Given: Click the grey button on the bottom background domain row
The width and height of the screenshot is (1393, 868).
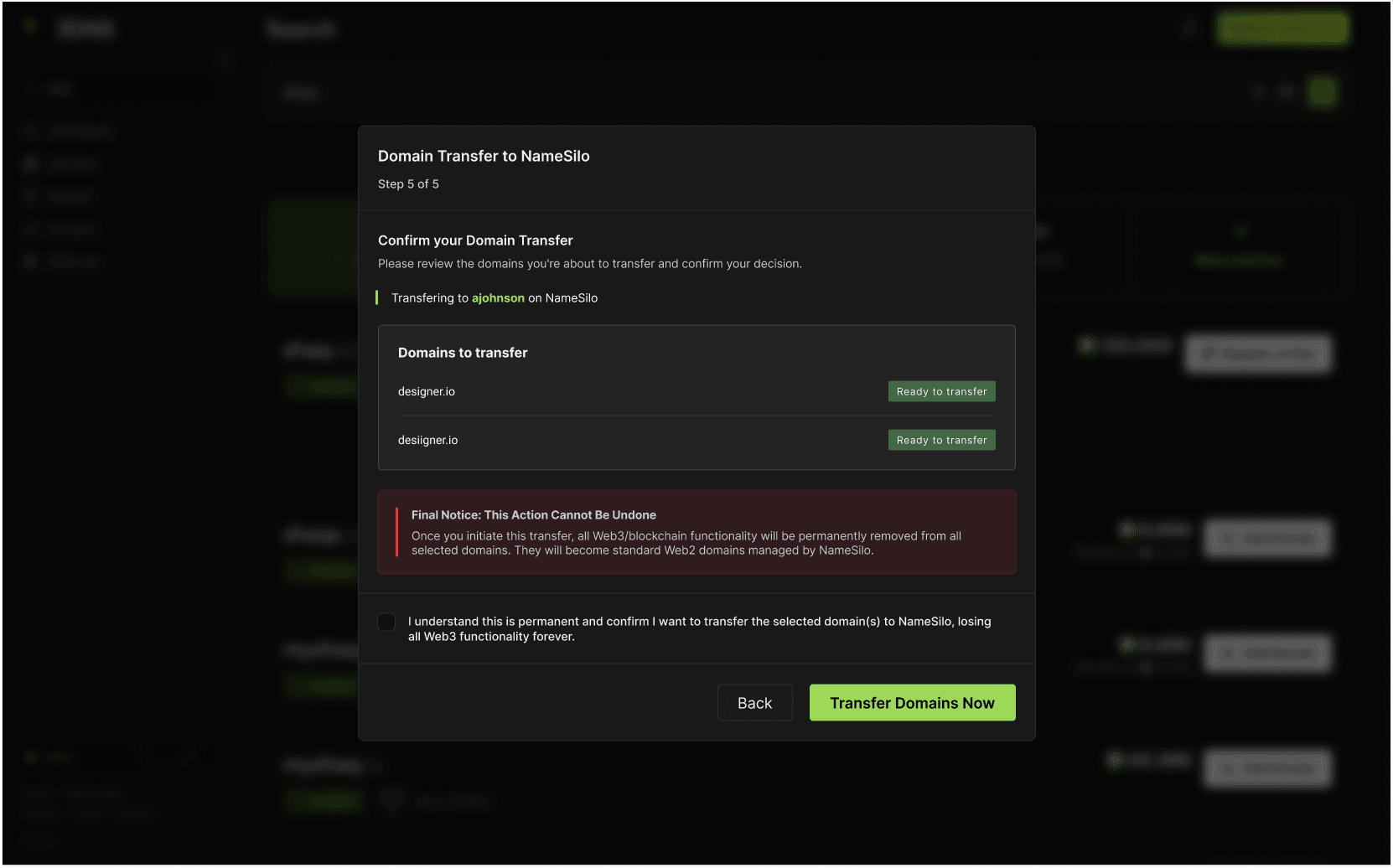Looking at the screenshot, I should [1267, 767].
